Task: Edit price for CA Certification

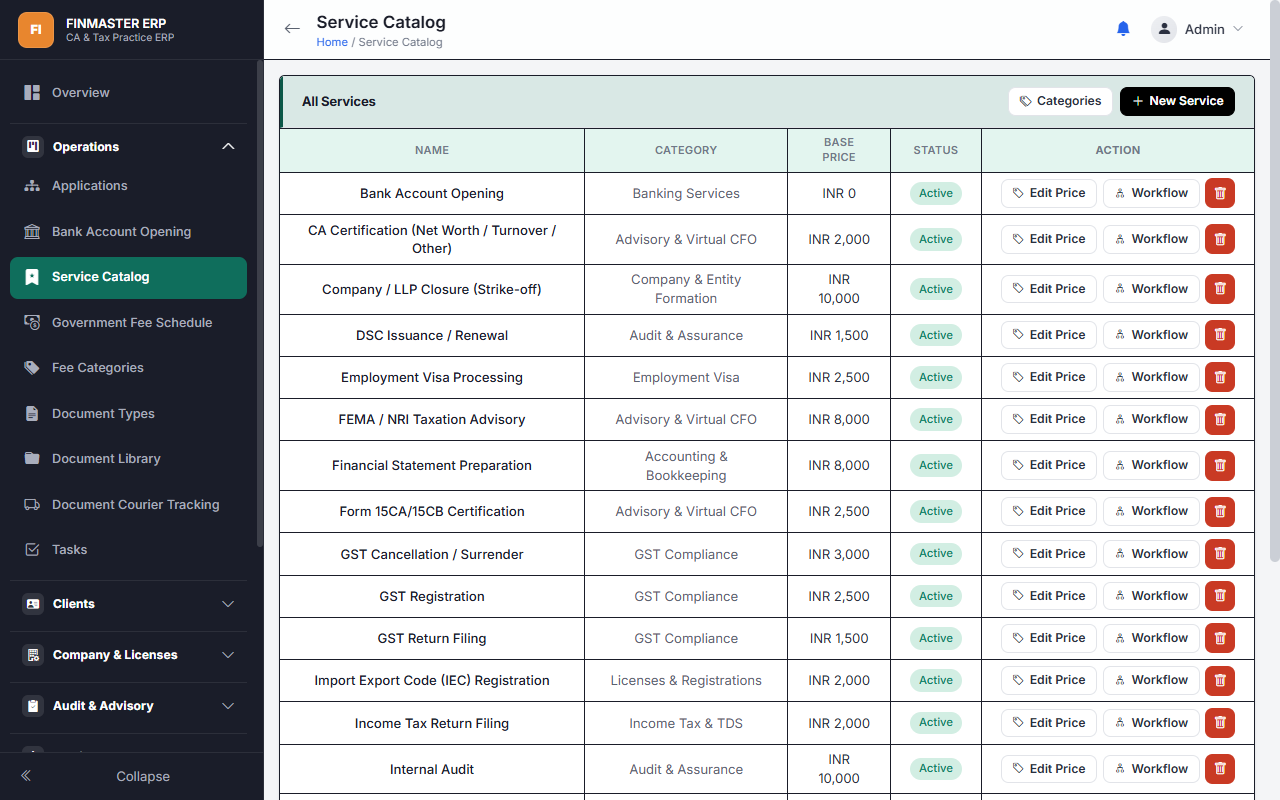Action: (x=1048, y=239)
